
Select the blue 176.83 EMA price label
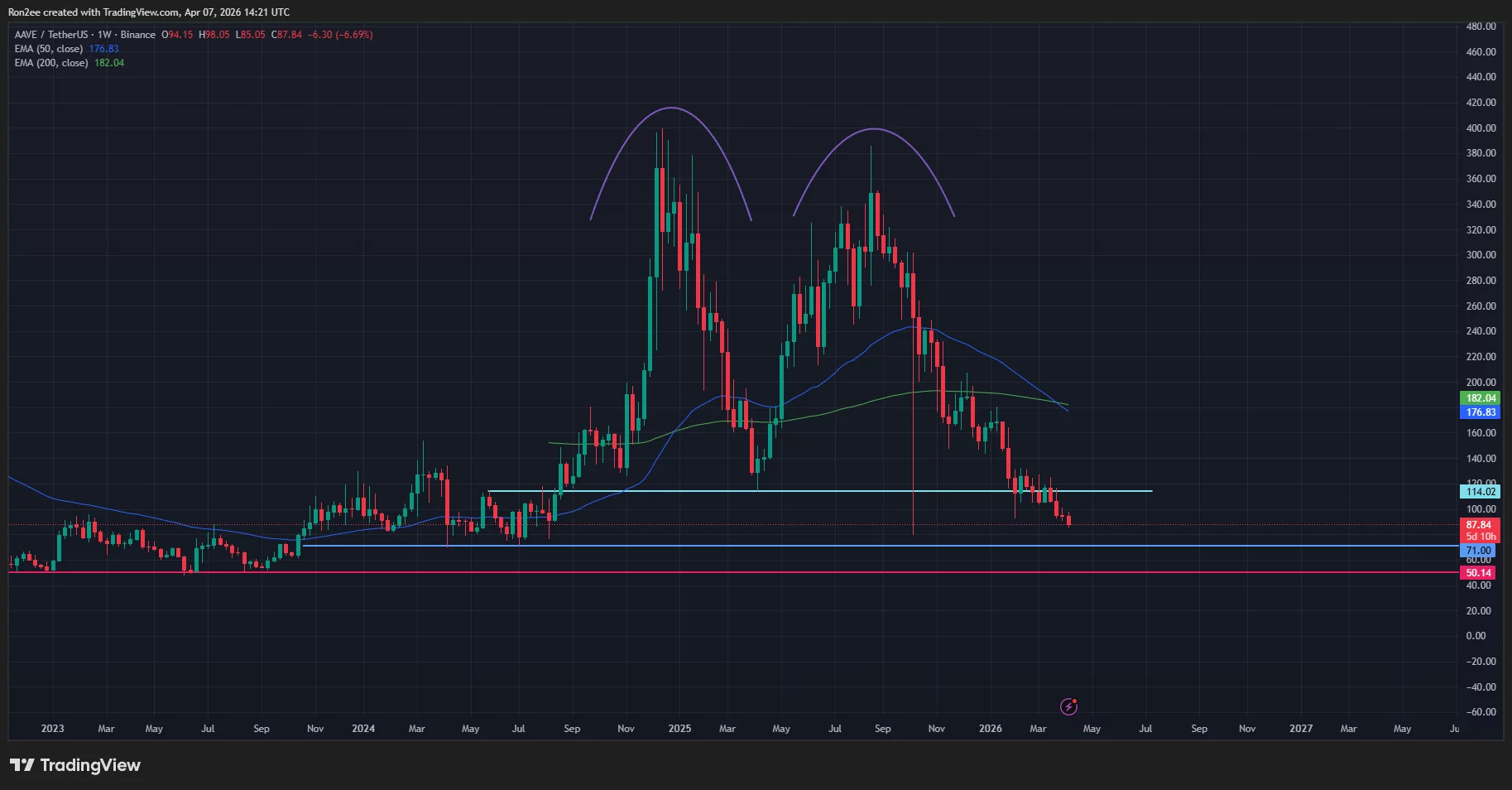pyautogui.click(x=1481, y=412)
